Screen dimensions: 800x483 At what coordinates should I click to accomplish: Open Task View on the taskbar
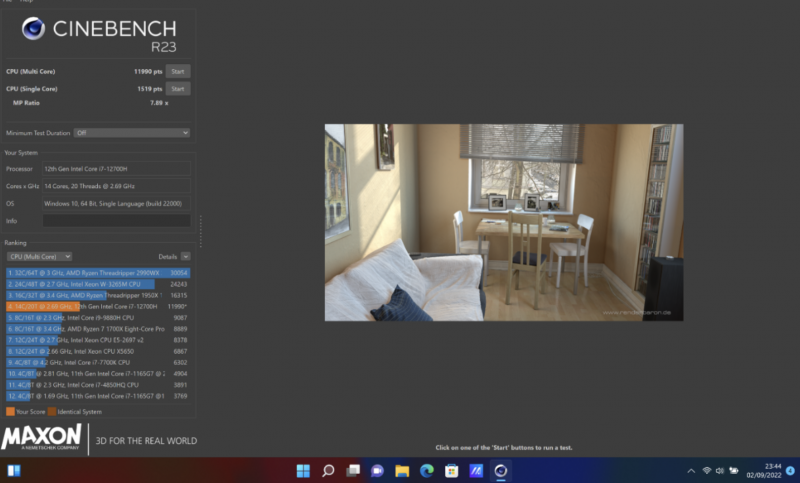(x=353, y=470)
